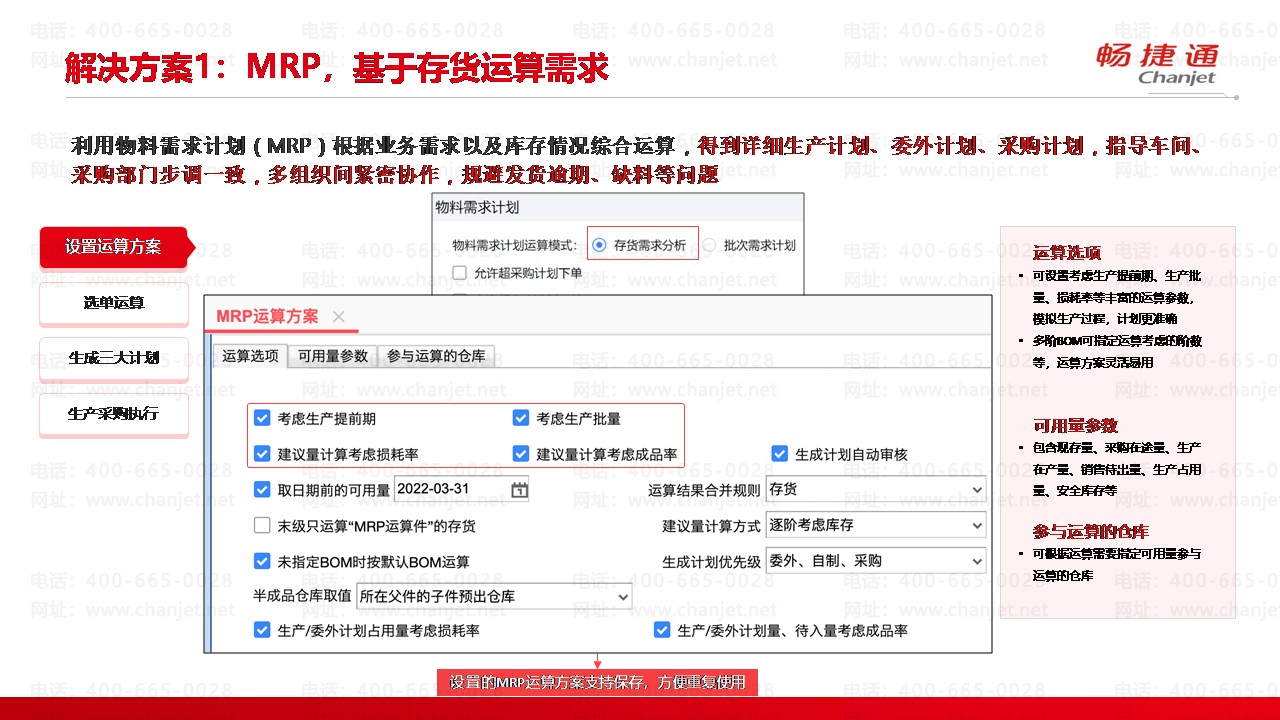Viewport: 1280px width, 720px height.
Task: Open the calendar picker beside 2022-03-31
Action: pos(519,490)
